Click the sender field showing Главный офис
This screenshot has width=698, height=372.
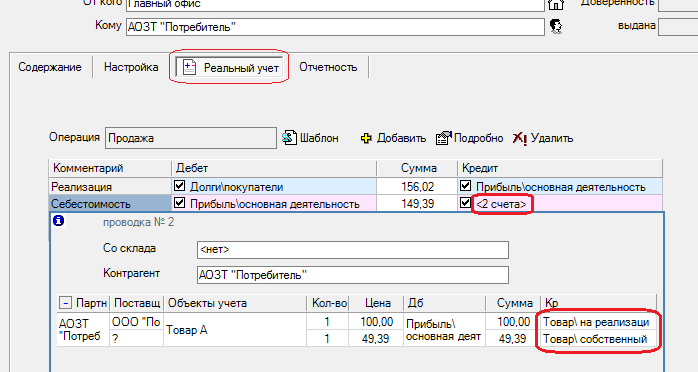(335, 5)
